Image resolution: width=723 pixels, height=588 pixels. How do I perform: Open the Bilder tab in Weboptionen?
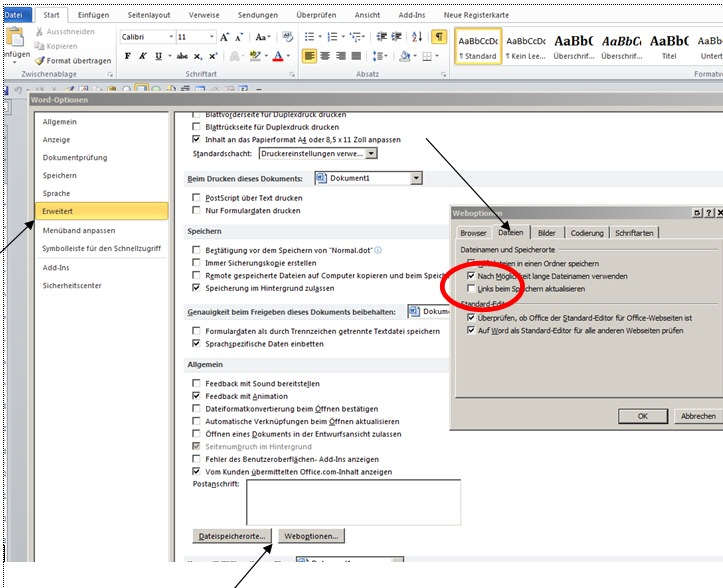tap(546, 233)
